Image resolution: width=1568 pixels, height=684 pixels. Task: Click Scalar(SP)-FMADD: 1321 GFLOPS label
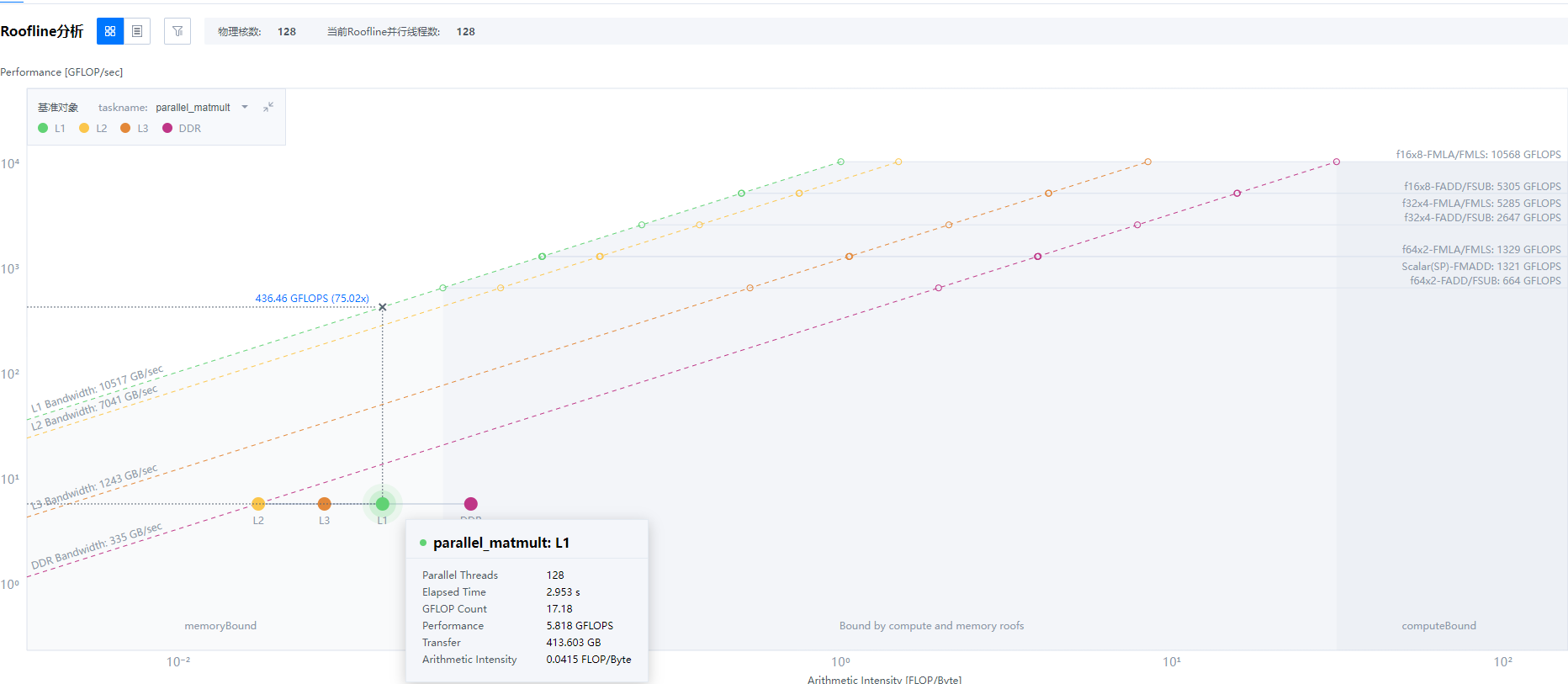(x=1481, y=267)
